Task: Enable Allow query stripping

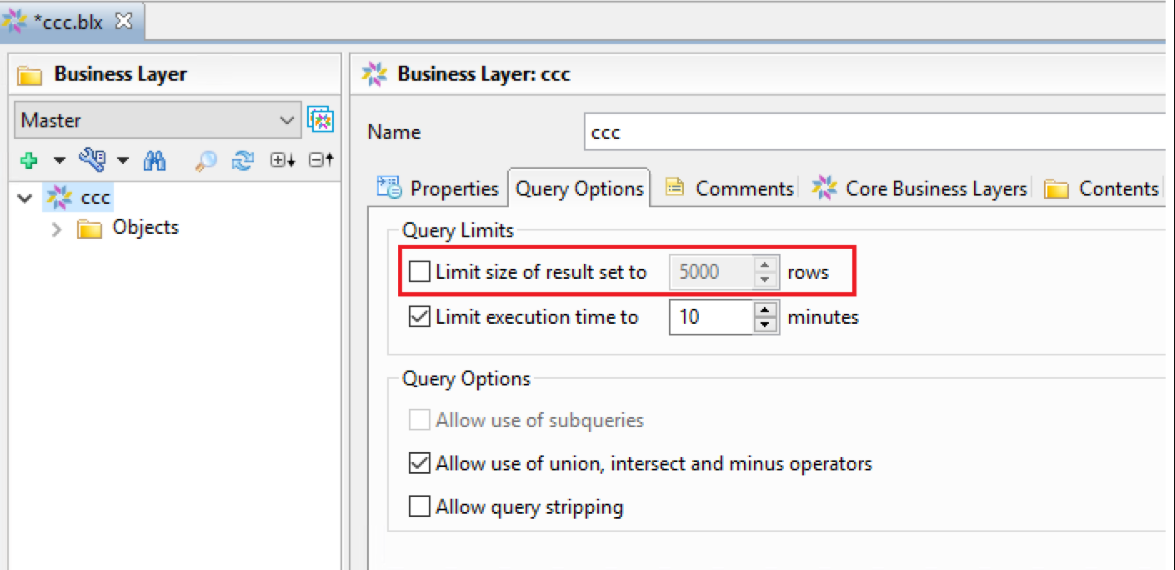Action: [420, 507]
